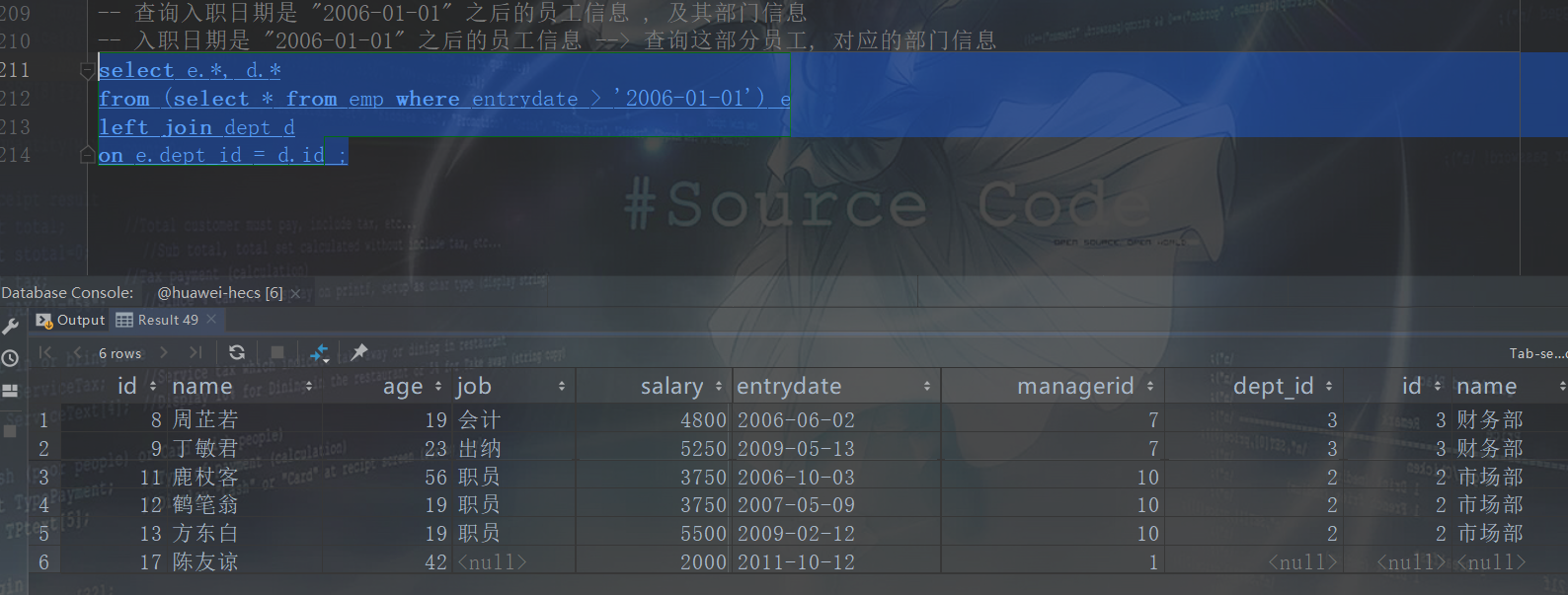Viewport: 1568px width, 595px height.
Task: Close the Result 49 tab
Action: 211,319
